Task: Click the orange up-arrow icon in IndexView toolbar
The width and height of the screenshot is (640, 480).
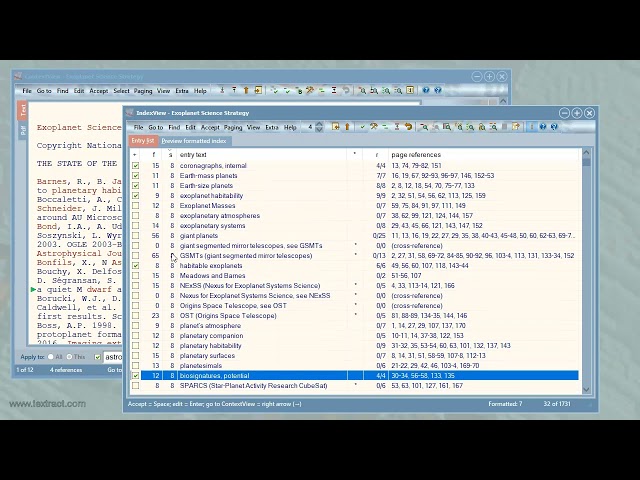Action: coord(347,127)
